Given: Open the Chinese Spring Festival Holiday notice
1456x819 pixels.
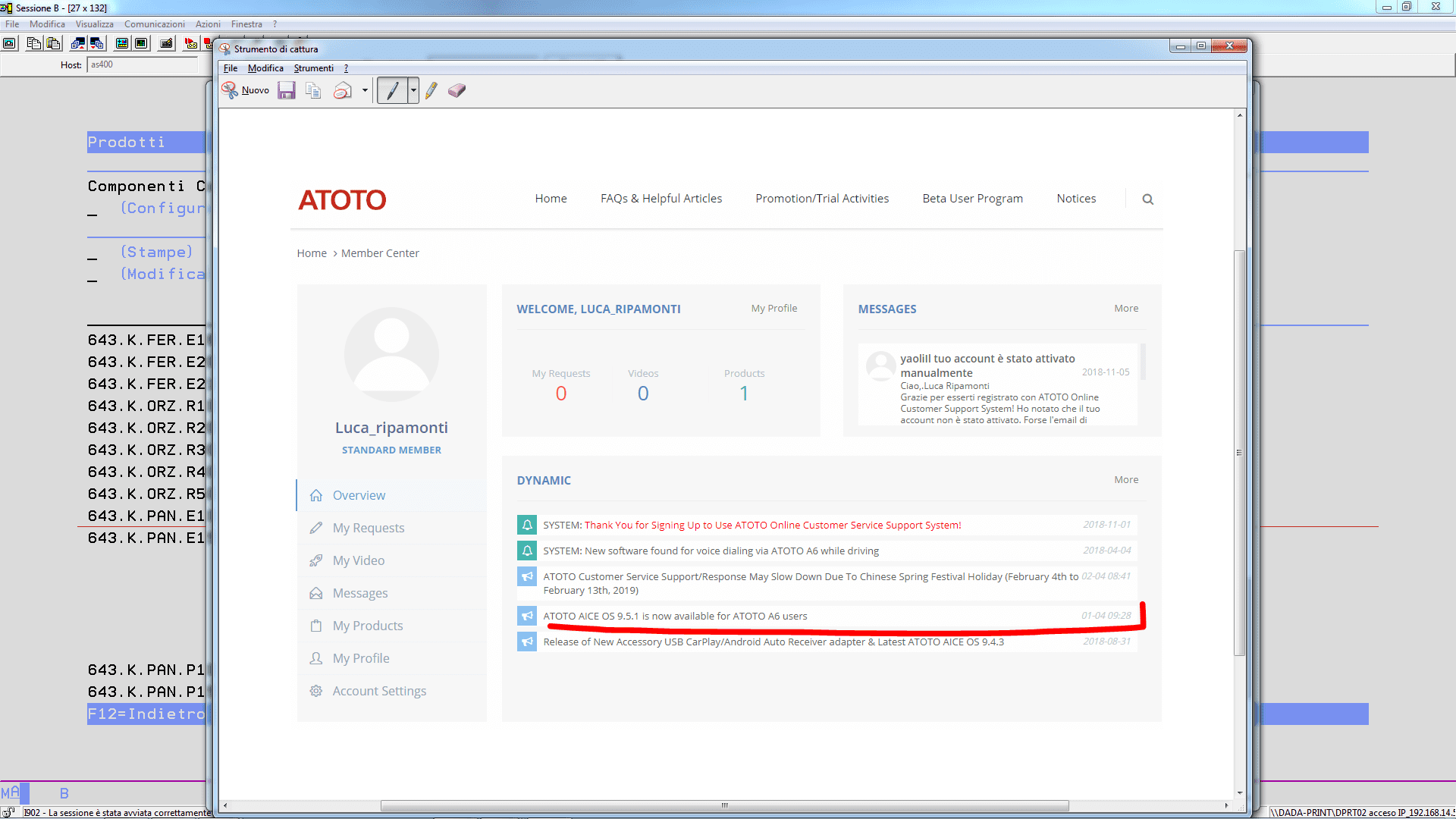Looking at the screenshot, I should pyautogui.click(x=811, y=583).
